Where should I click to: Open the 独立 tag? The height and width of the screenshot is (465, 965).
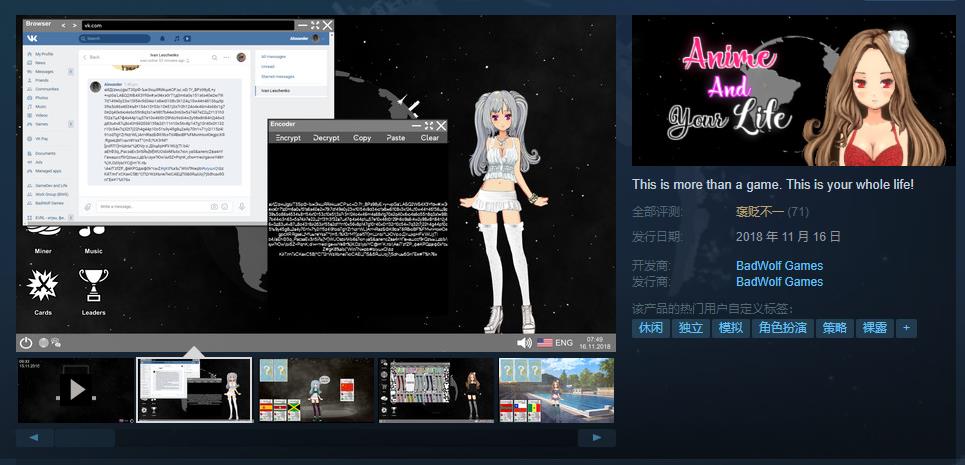tap(691, 328)
